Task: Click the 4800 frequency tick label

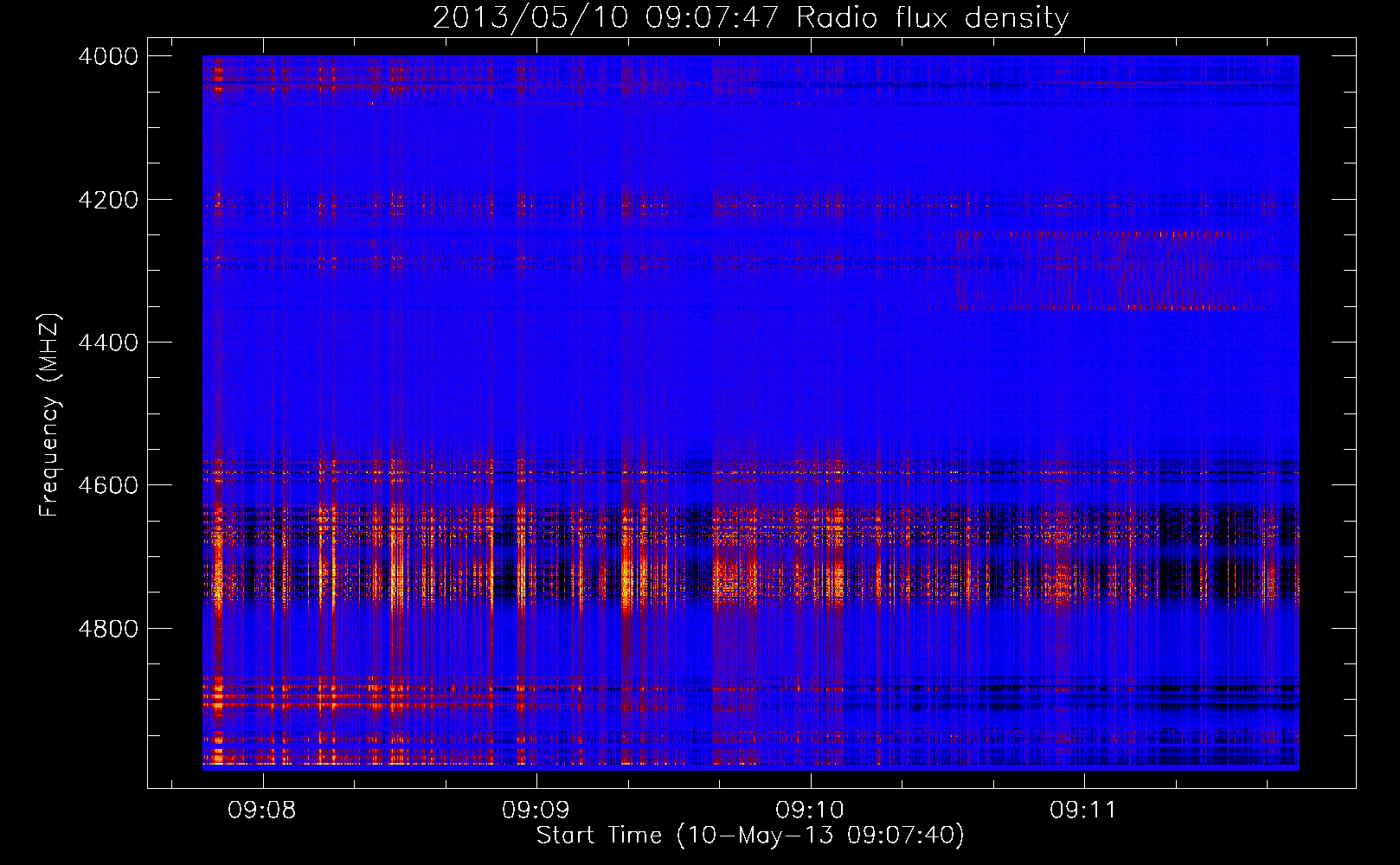Action: click(108, 629)
